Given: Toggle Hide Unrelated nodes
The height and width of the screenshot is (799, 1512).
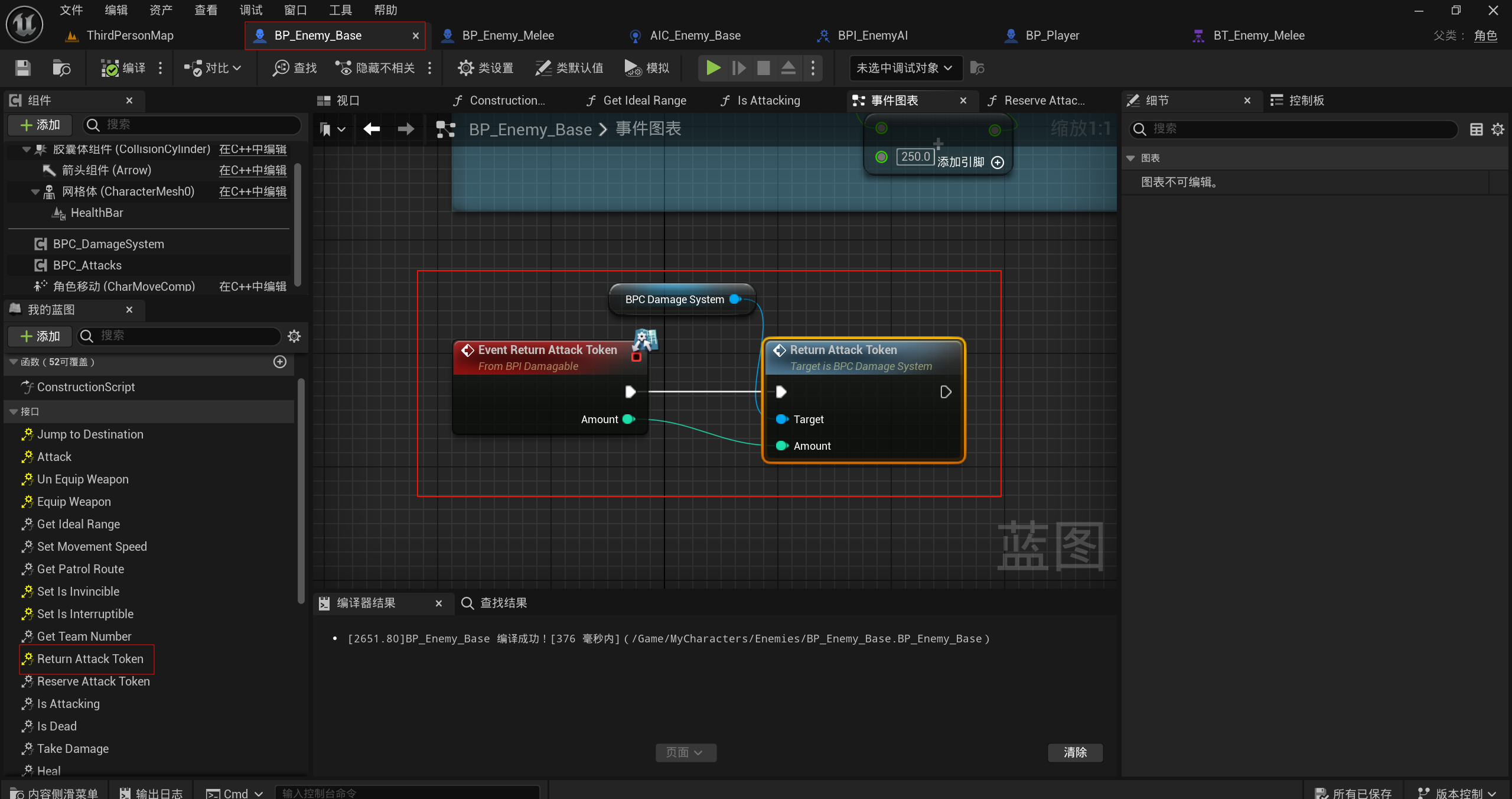Looking at the screenshot, I should (375, 68).
